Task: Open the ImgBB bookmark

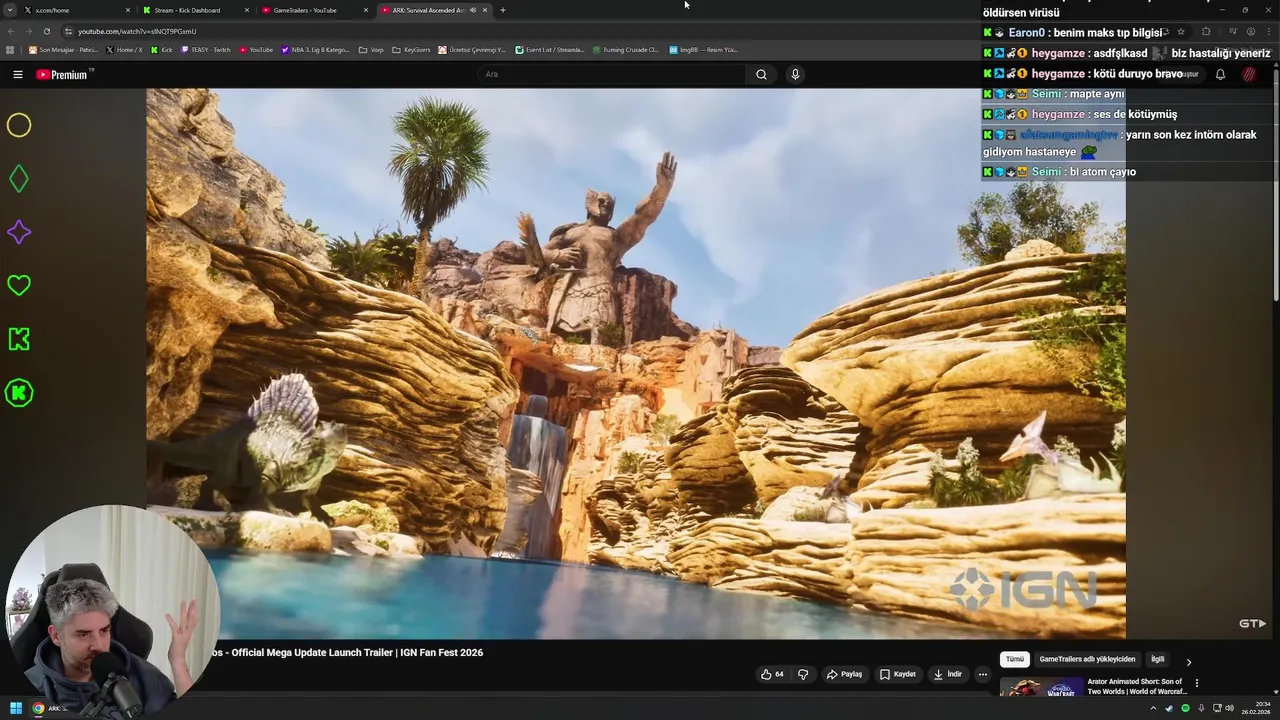Action: [703, 49]
